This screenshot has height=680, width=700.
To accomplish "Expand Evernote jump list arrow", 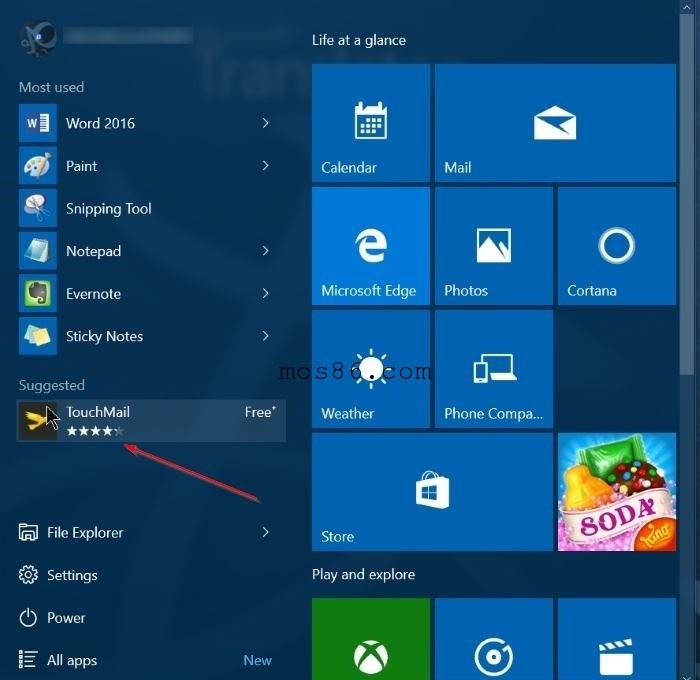I will (266, 293).
